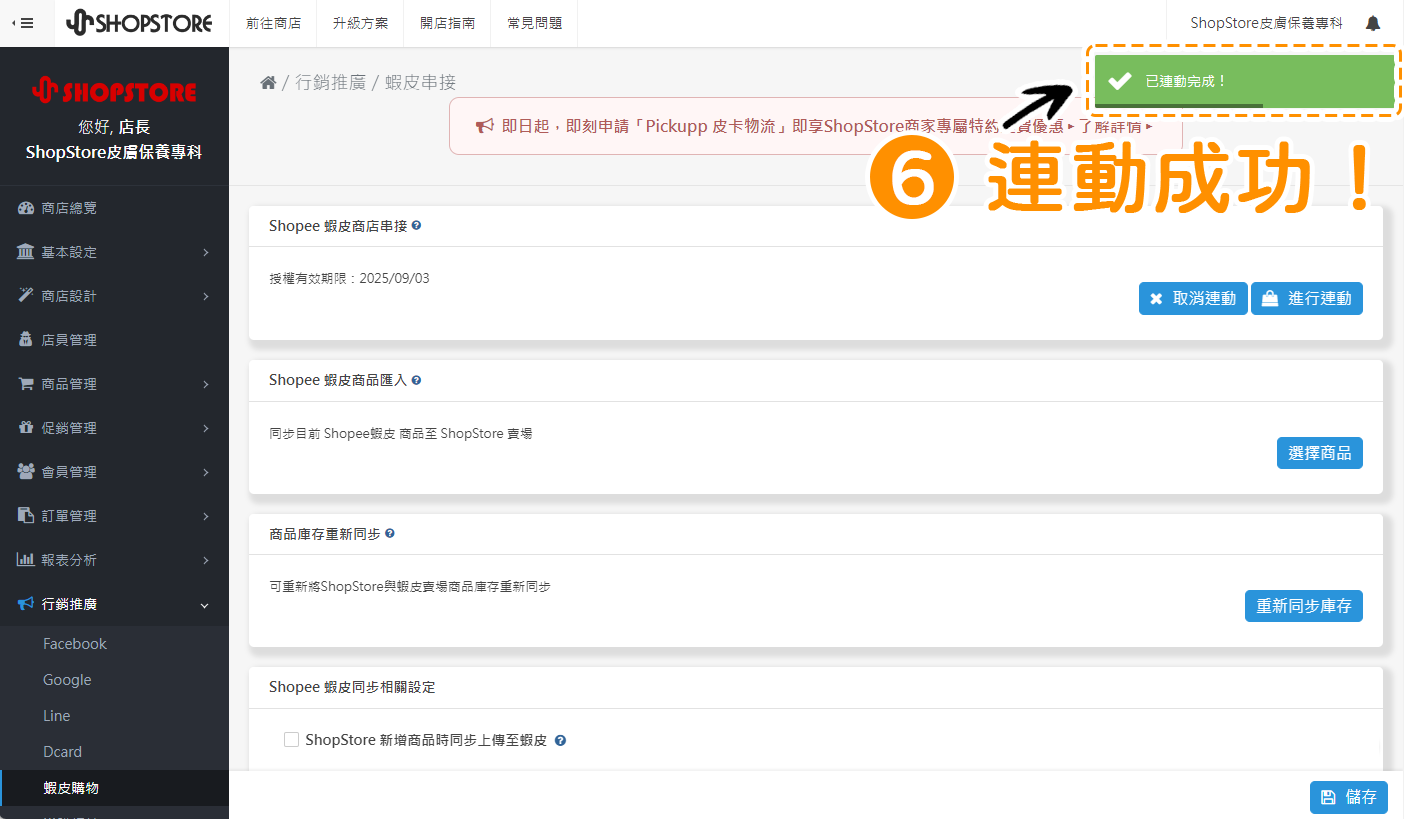Expand 基本設定 sidebar menu
The image size is (1404, 819).
(114, 252)
